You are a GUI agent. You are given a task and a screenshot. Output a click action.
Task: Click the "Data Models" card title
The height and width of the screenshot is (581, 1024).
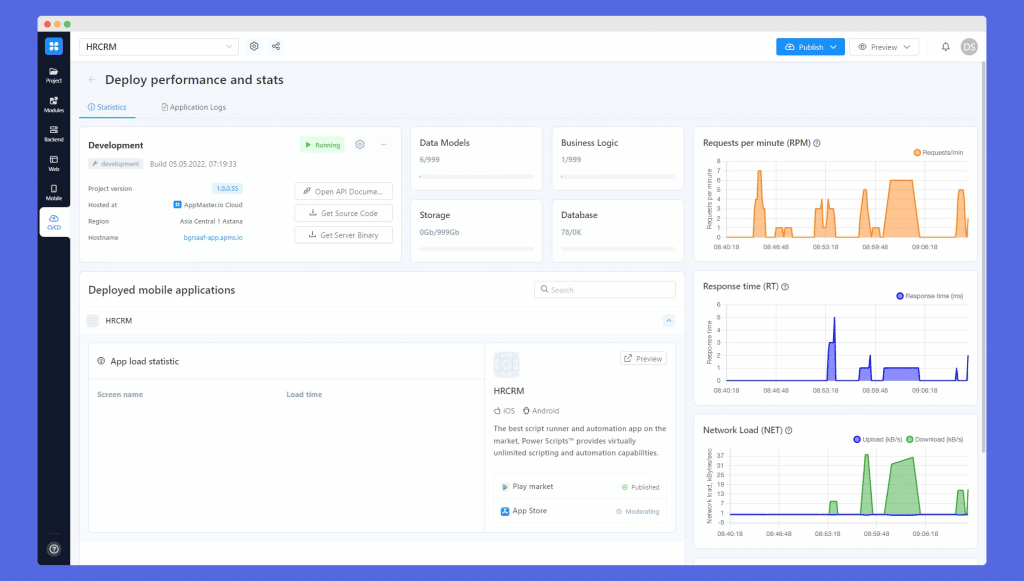coord(445,143)
